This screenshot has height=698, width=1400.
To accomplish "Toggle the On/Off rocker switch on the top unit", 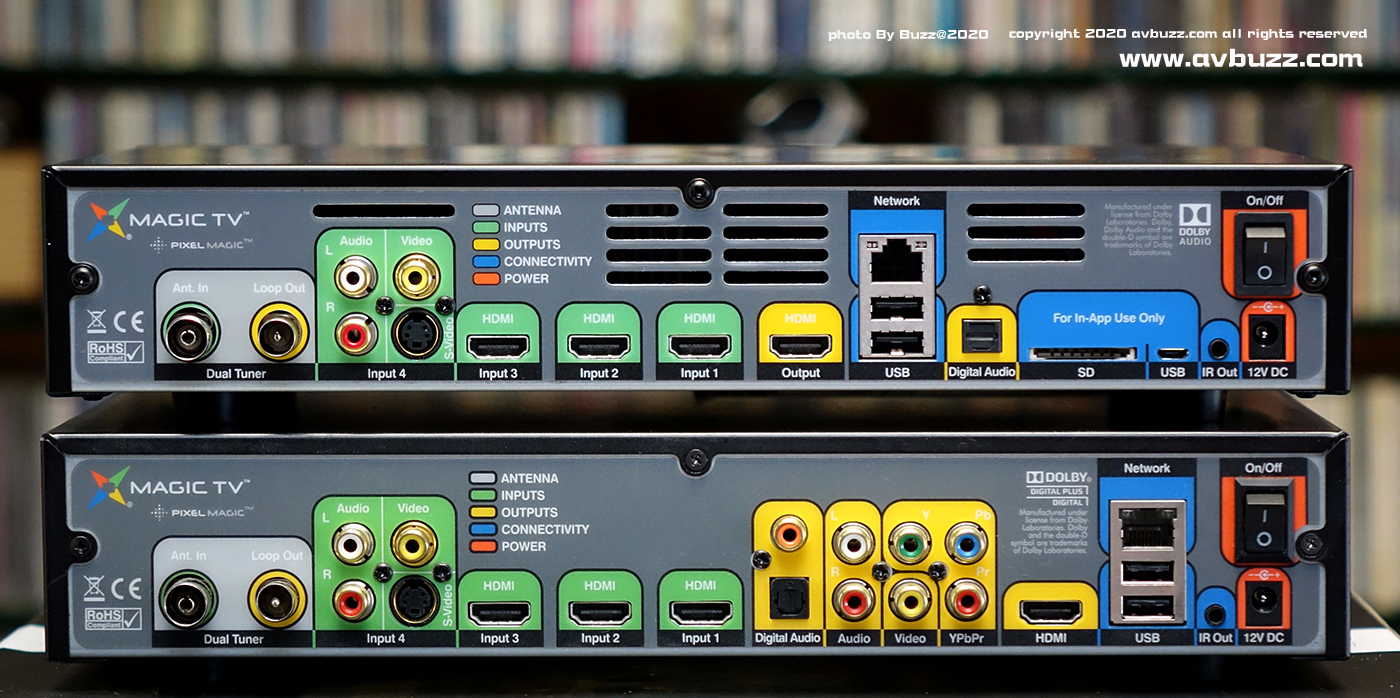I will (1265, 255).
